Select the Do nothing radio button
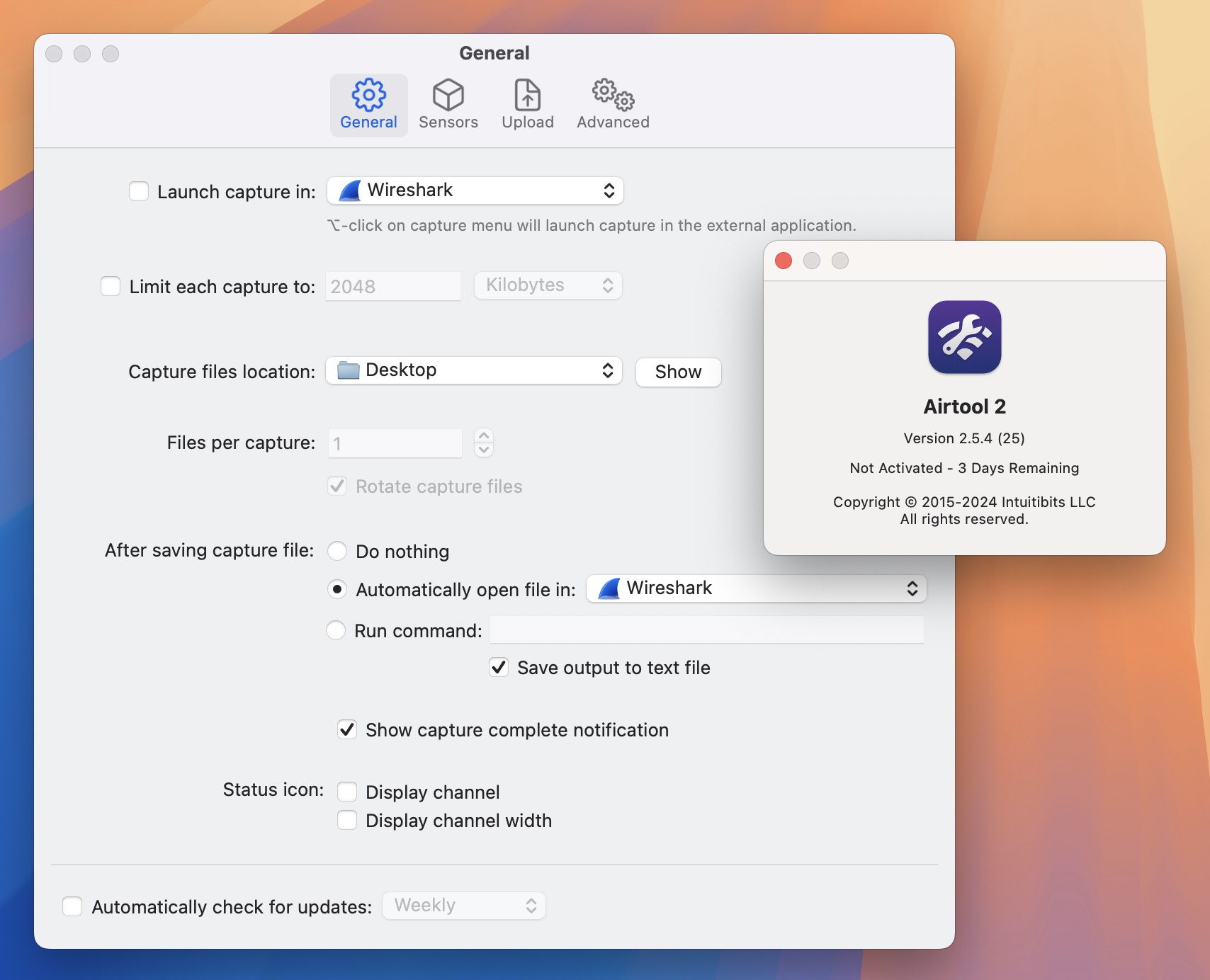The image size is (1210, 980). [x=337, y=551]
